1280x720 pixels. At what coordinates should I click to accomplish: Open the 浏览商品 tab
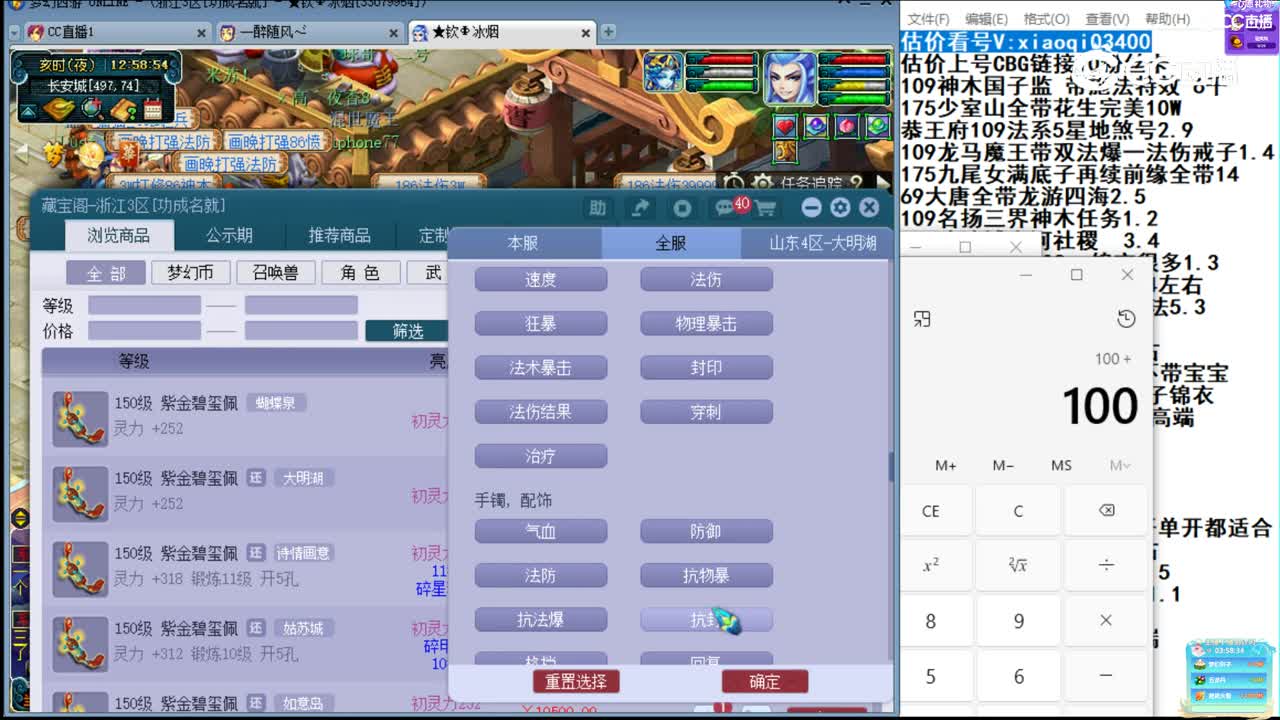pyautogui.click(x=118, y=235)
